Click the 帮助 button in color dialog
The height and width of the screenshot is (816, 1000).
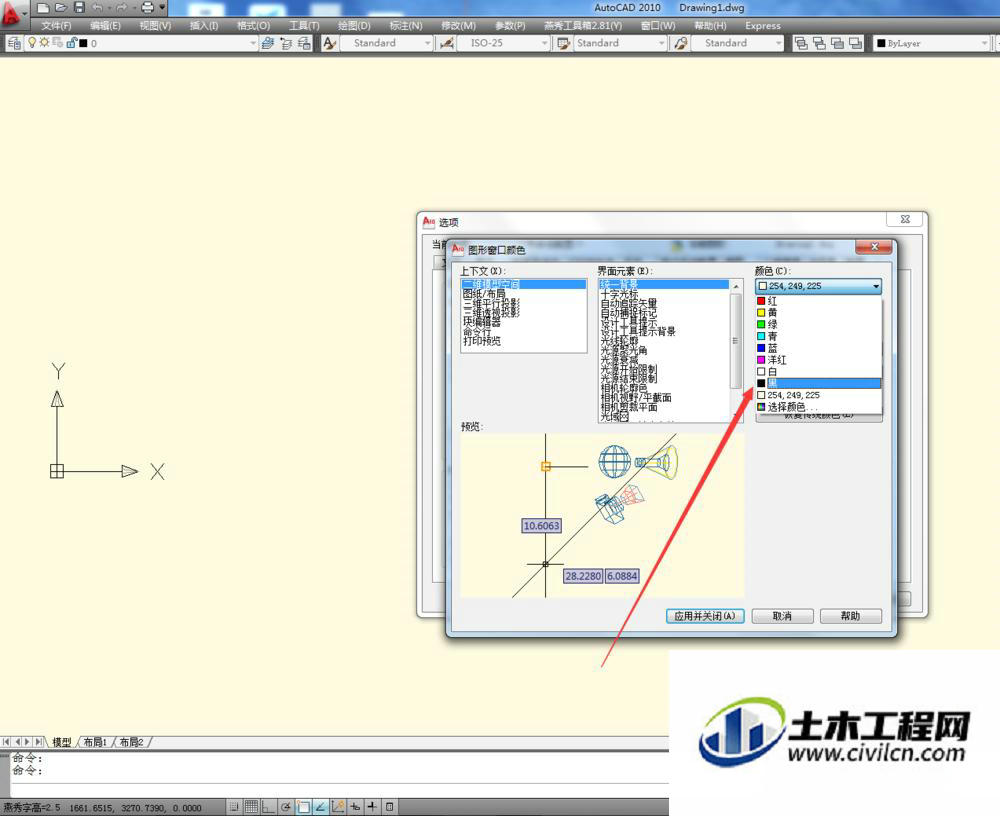click(x=850, y=616)
